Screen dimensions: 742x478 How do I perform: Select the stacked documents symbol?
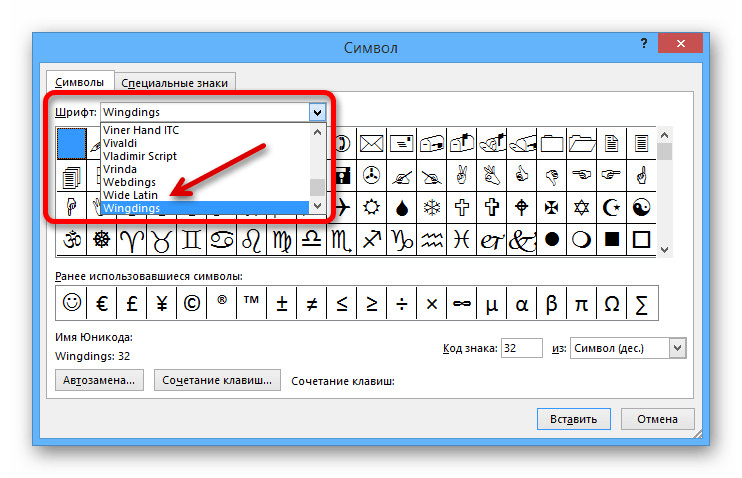(x=71, y=177)
